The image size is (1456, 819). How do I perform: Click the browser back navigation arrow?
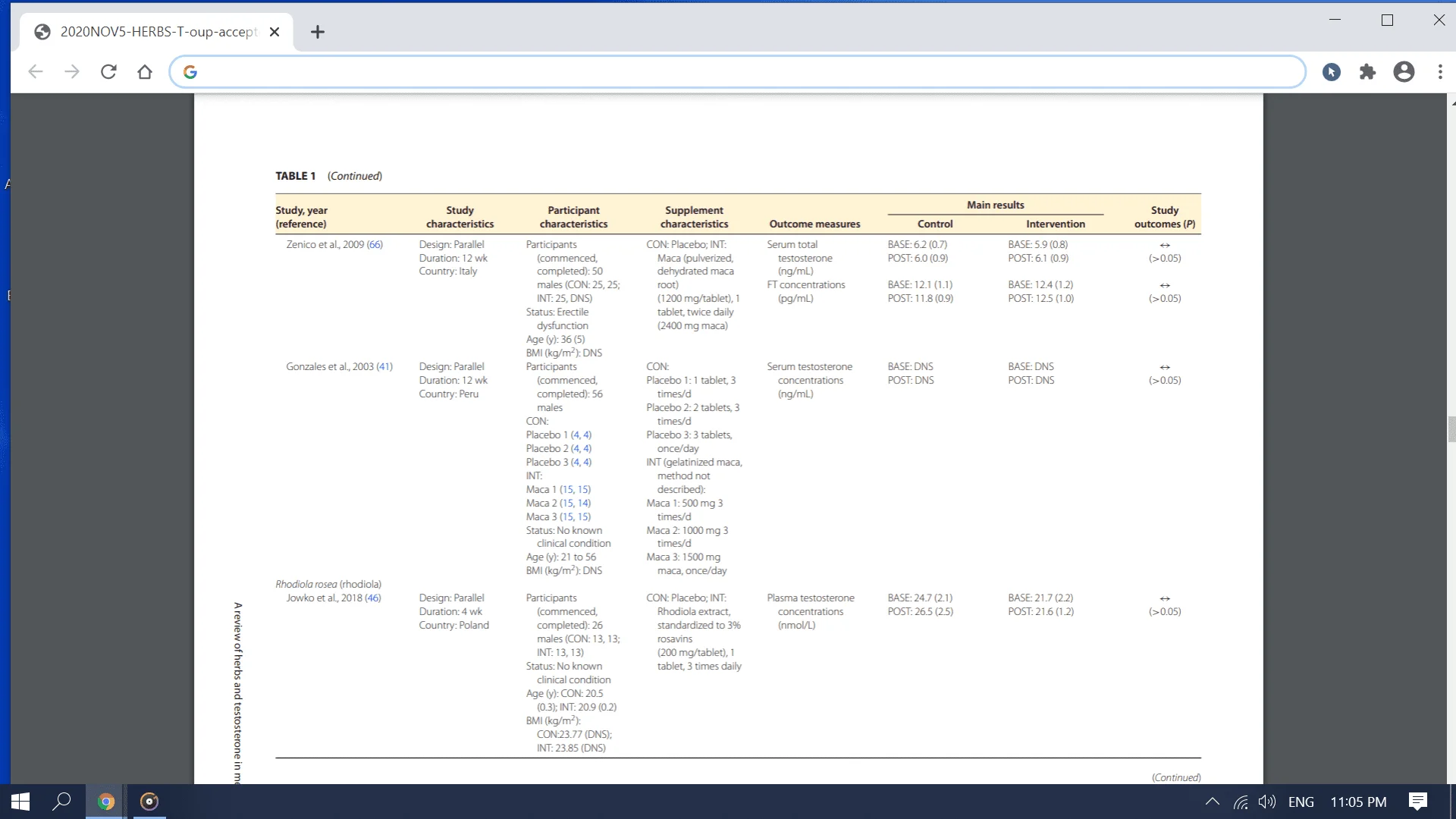(36, 71)
